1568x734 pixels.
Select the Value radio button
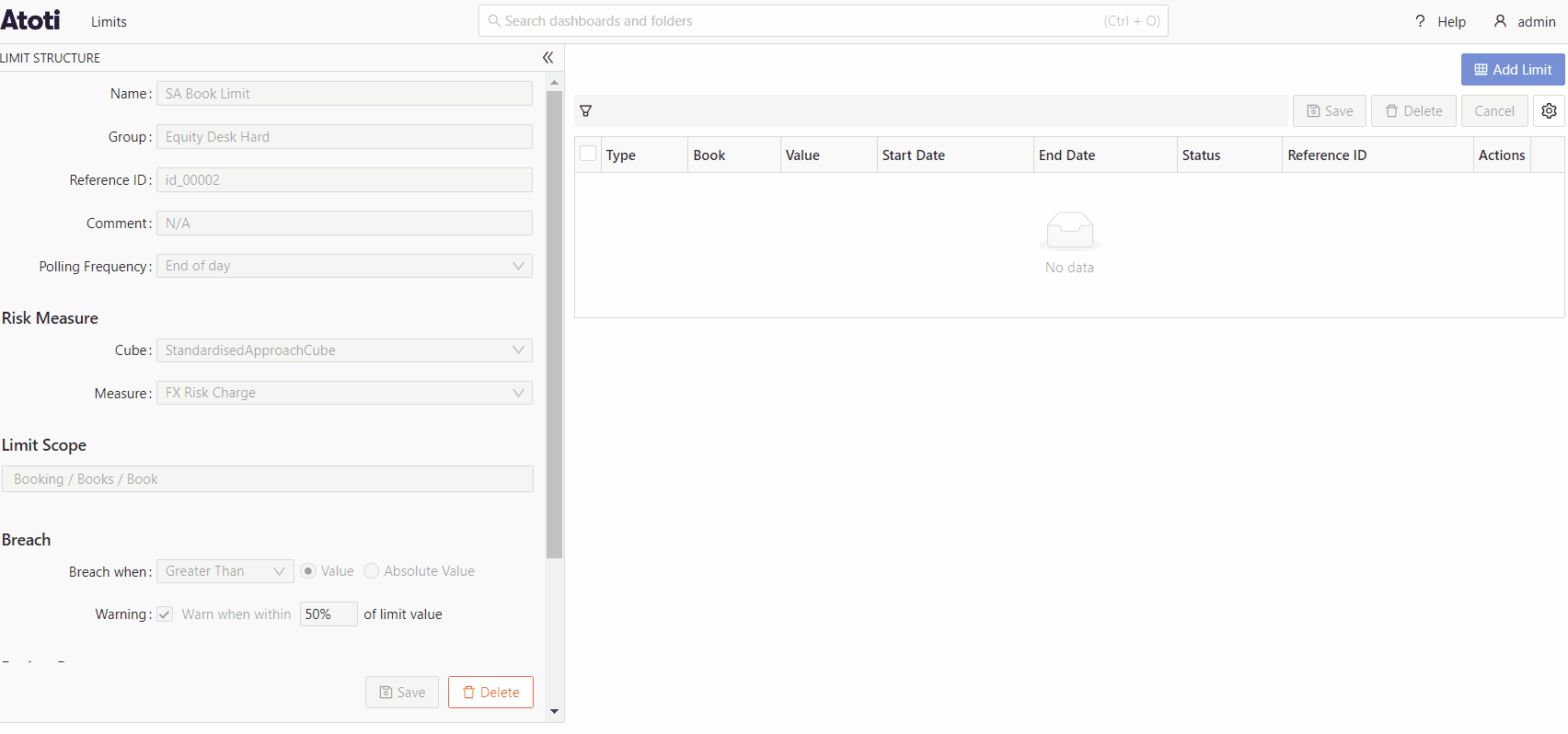(x=308, y=571)
